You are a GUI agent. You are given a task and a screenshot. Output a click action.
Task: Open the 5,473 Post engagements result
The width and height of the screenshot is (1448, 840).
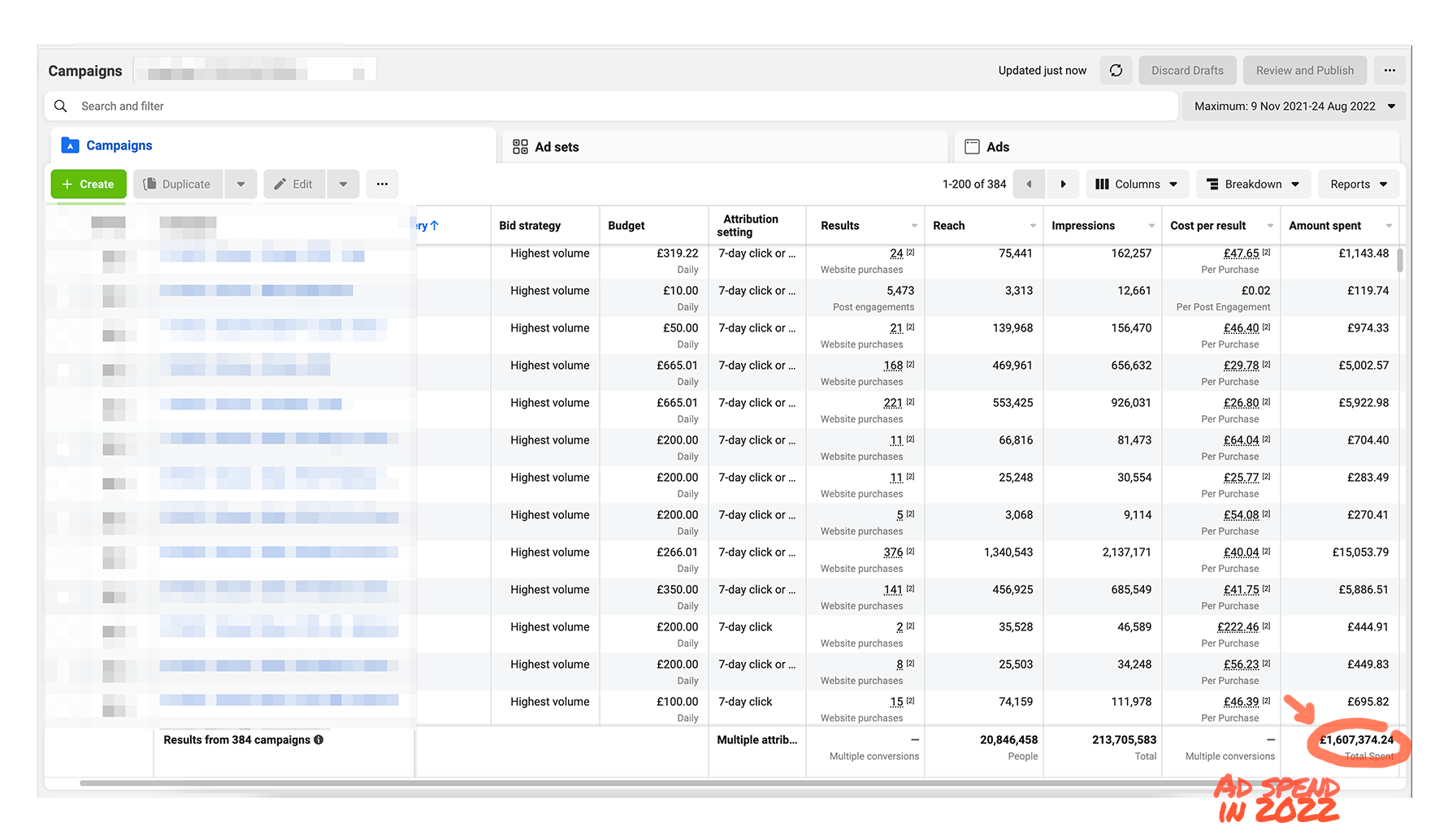coord(900,291)
